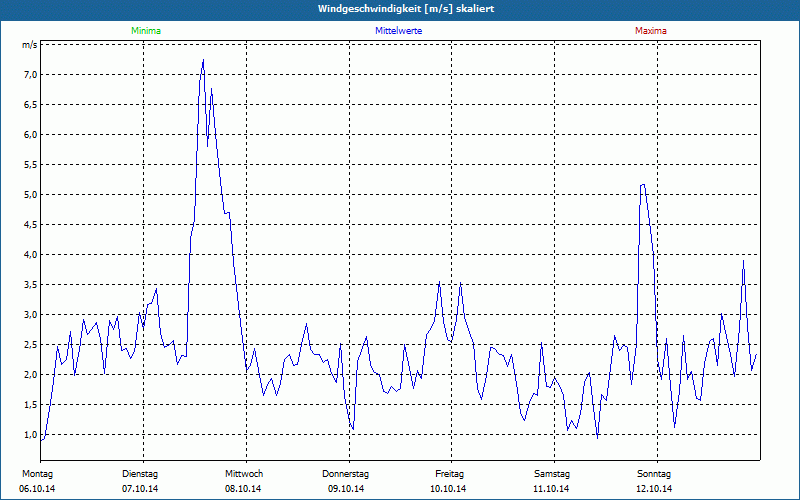
Task: Click the 2,0 y-axis value
Action: pos(31,374)
